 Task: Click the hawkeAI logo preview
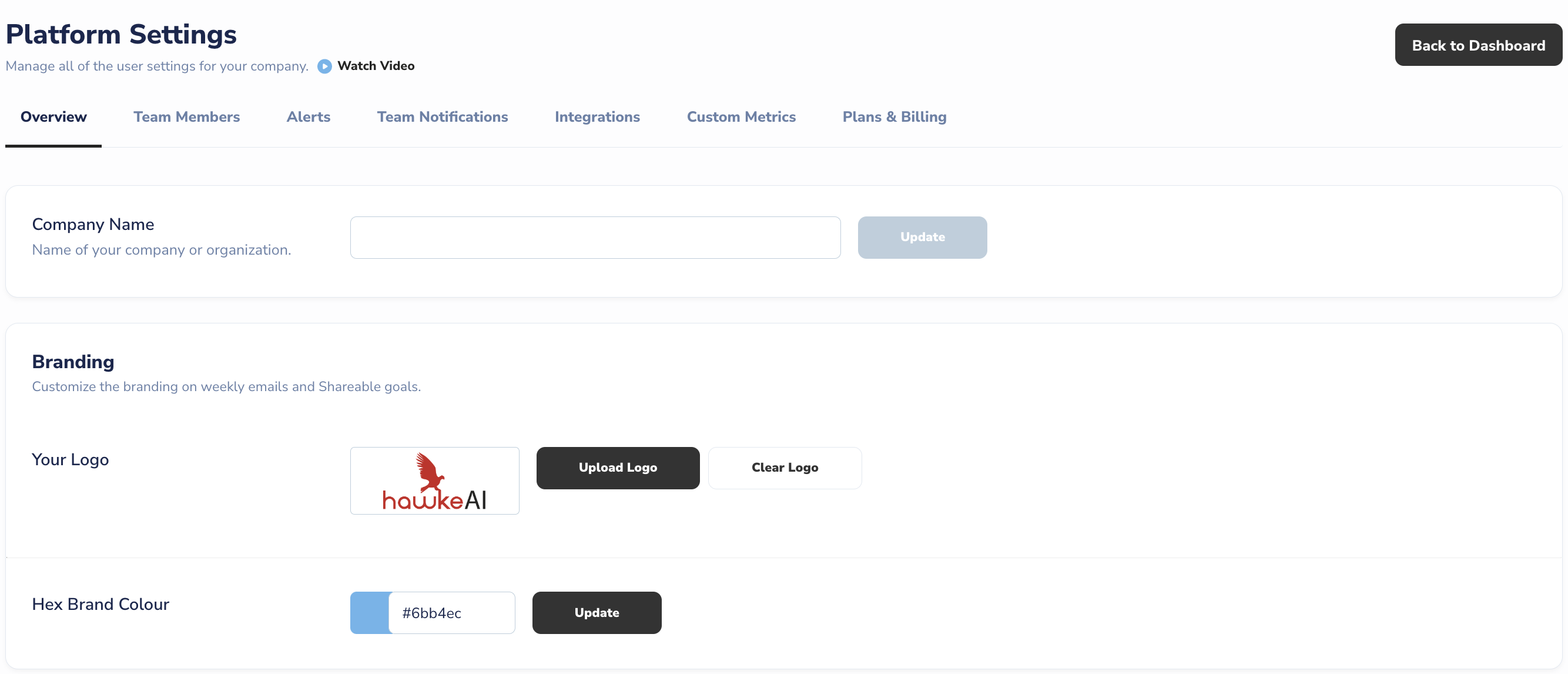point(435,481)
